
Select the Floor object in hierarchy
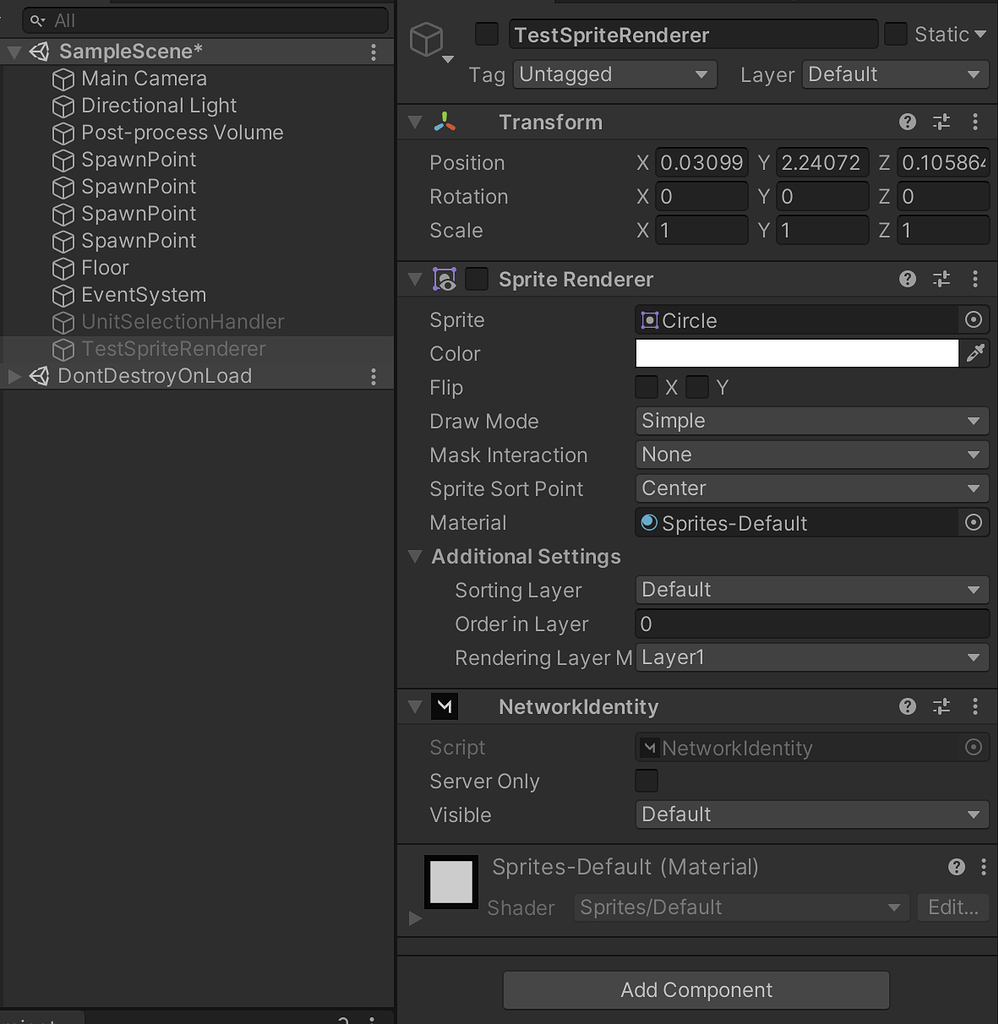[105, 267]
